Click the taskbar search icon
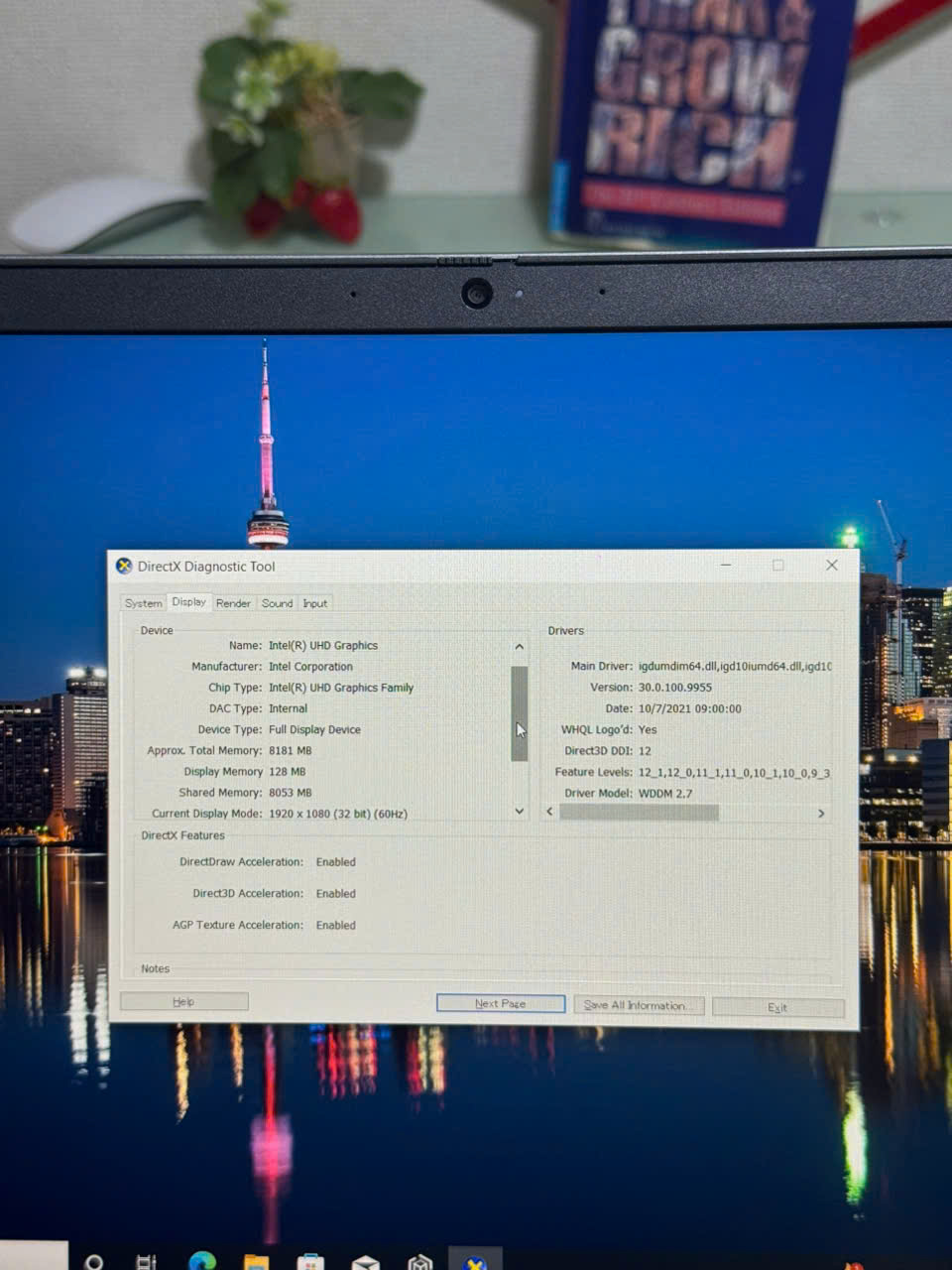The image size is (952, 1270). click(94, 1261)
